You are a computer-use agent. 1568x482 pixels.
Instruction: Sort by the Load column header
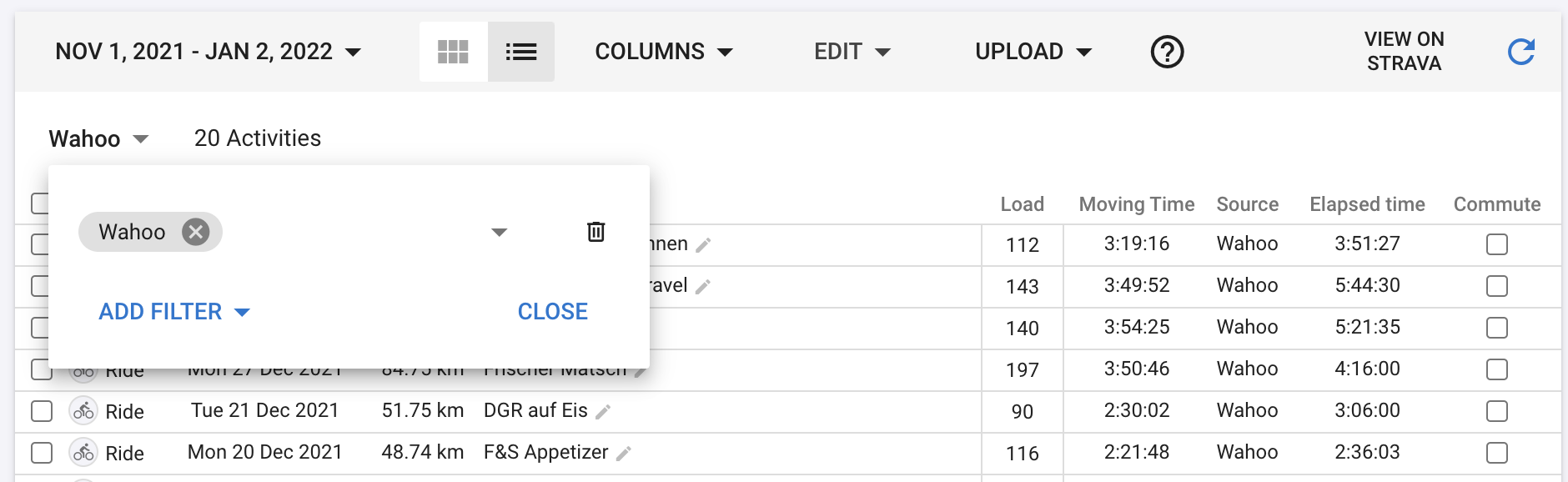[1023, 204]
